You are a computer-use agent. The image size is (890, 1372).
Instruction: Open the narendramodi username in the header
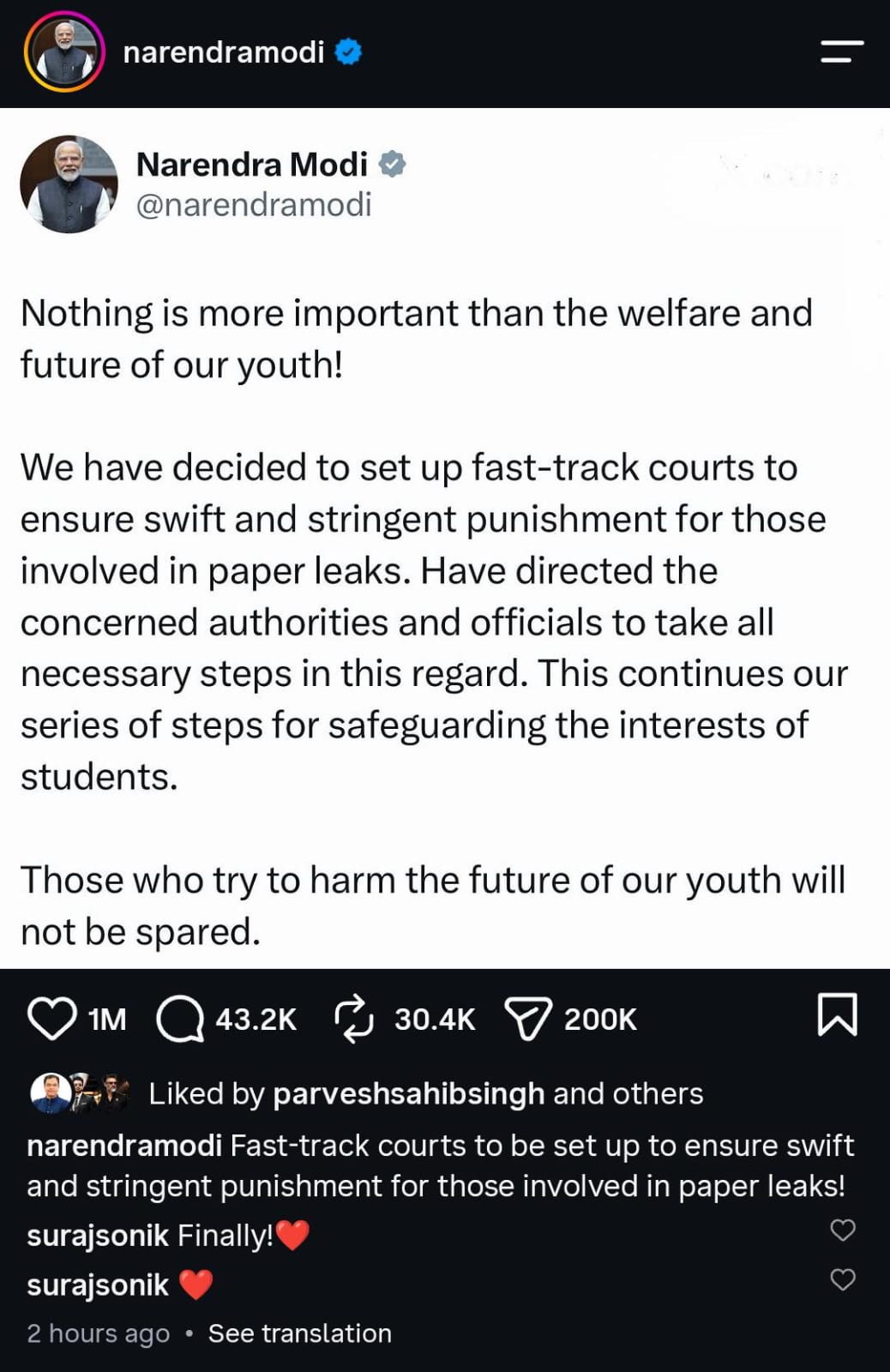(x=223, y=52)
